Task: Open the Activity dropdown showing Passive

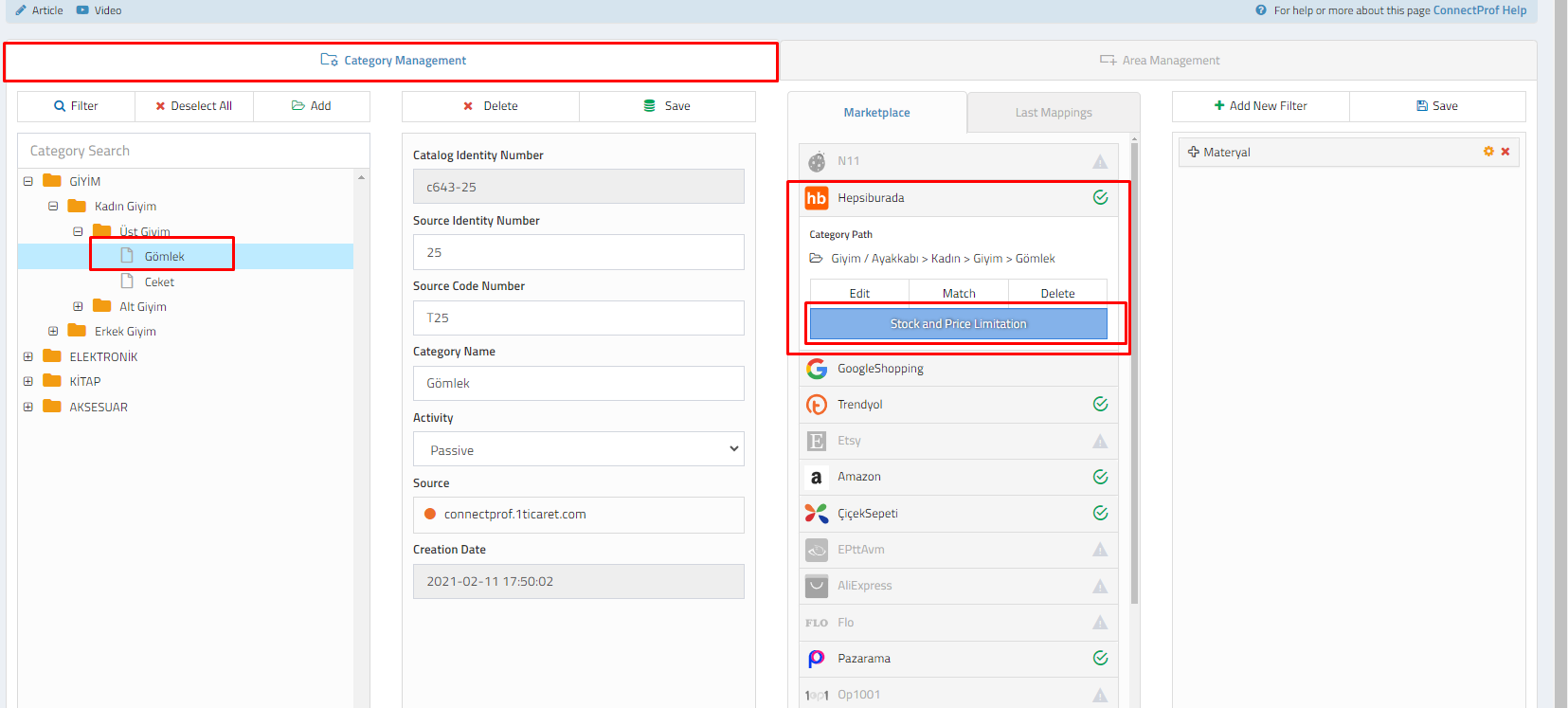Action: click(578, 449)
